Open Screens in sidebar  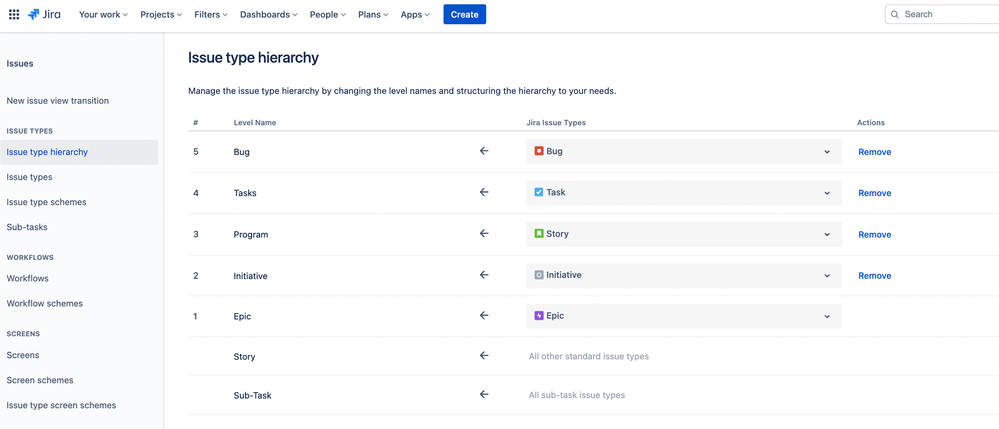[23, 355]
